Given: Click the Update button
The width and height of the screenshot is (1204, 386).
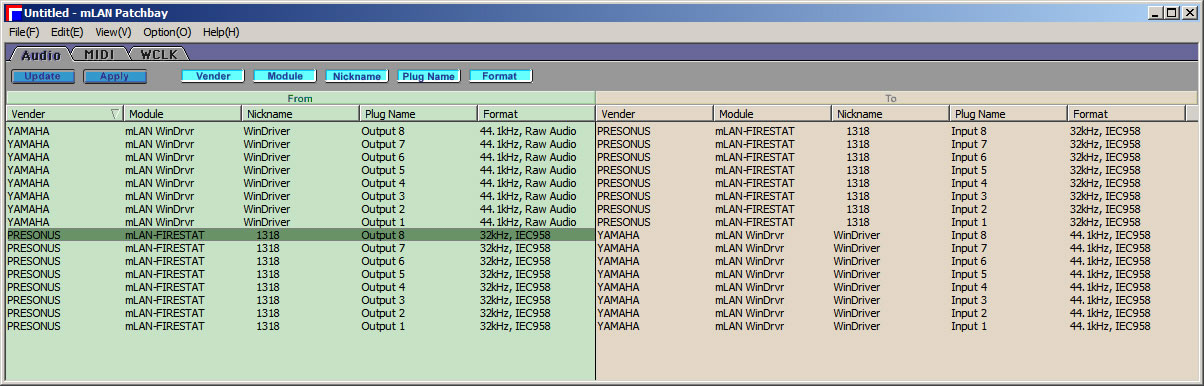Looking at the screenshot, I should [x=43, y=76].
